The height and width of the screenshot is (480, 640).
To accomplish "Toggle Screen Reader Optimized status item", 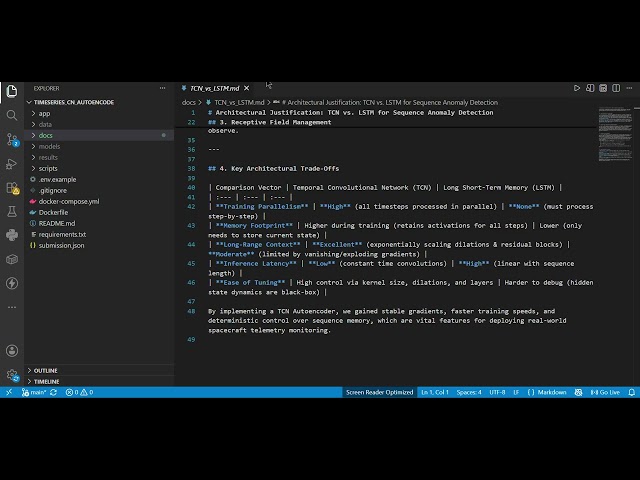I will (x=380, y=392).
